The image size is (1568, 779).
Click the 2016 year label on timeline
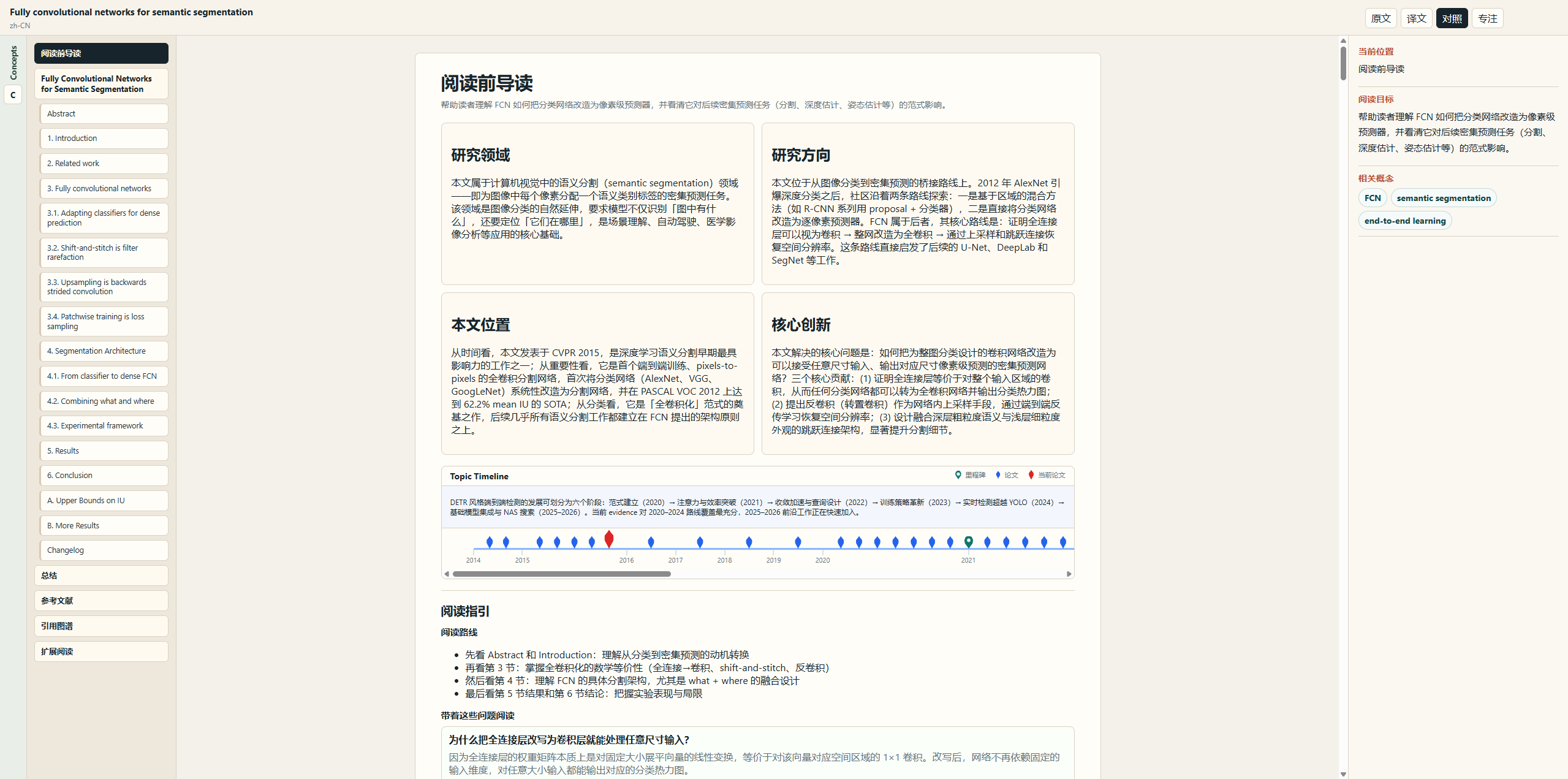coord(626,560)
